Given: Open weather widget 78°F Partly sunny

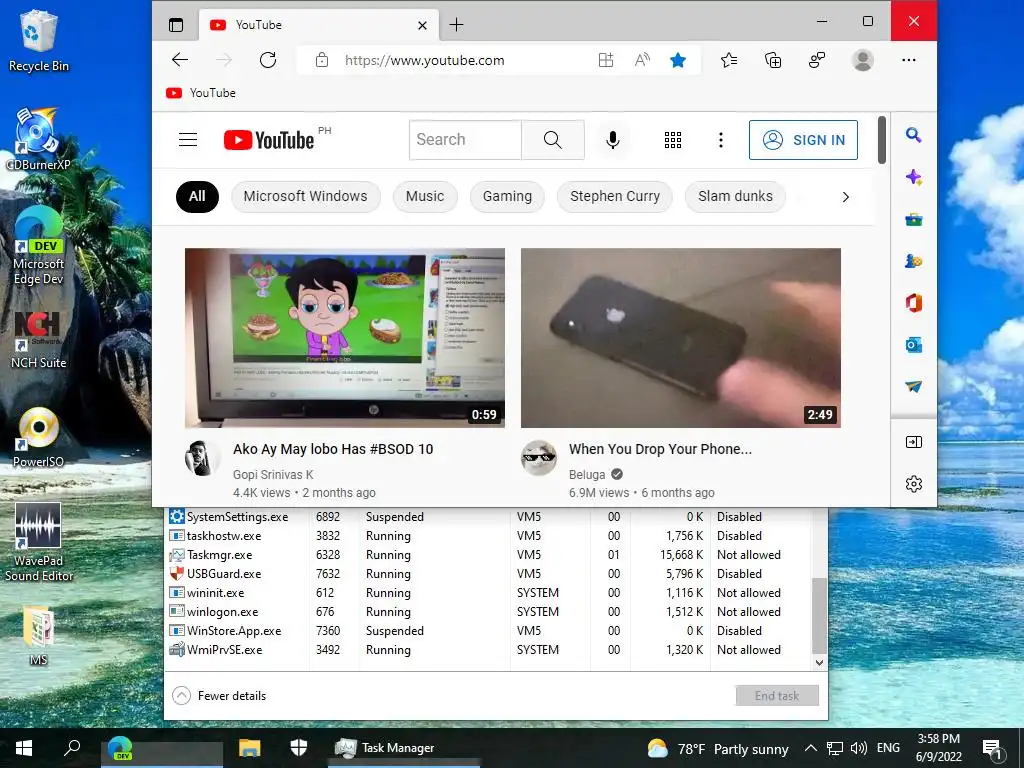Looking at the screenshot, I should (x=718, y=748).
